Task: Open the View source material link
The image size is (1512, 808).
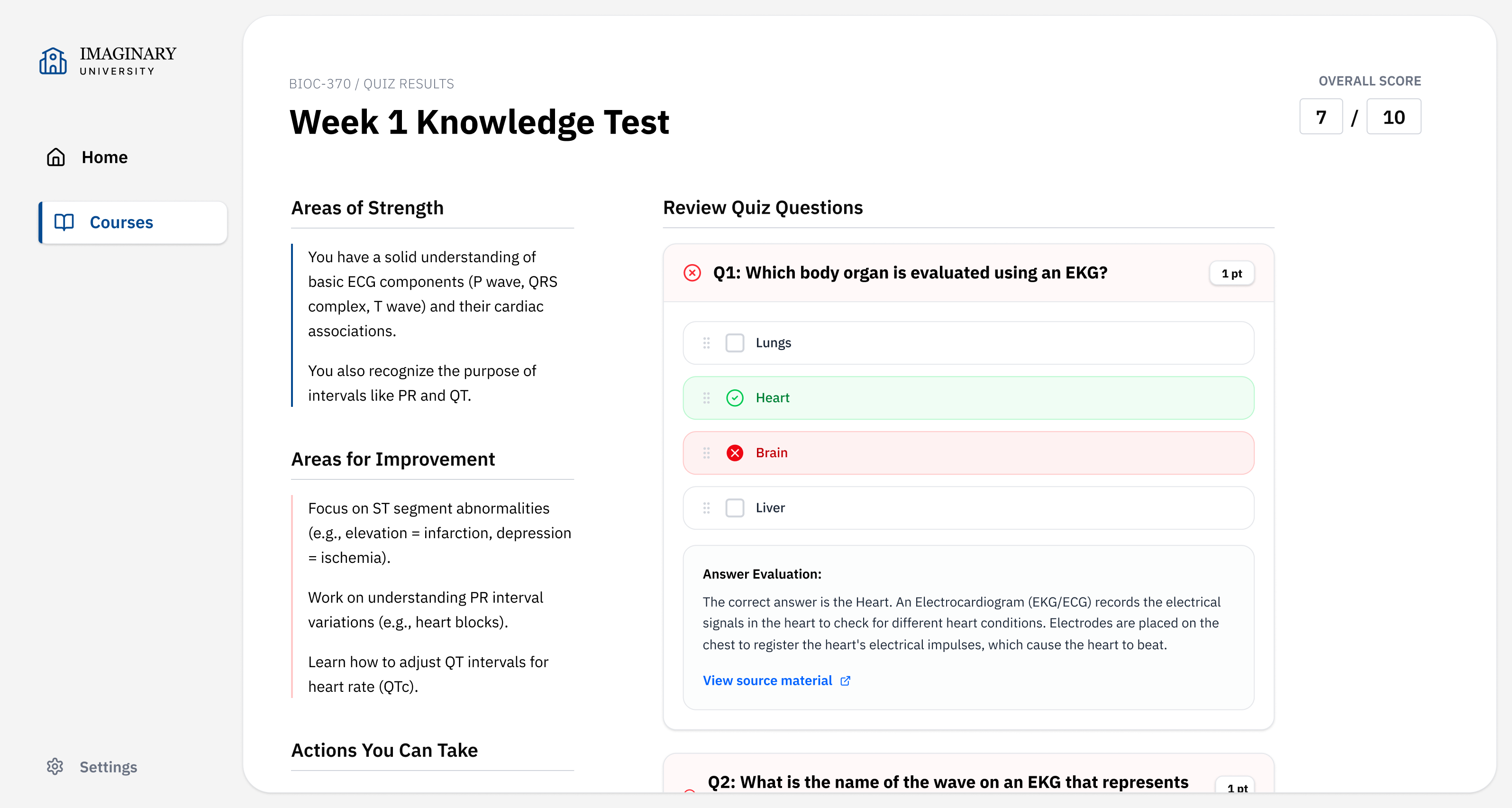Action: [768, 680]
